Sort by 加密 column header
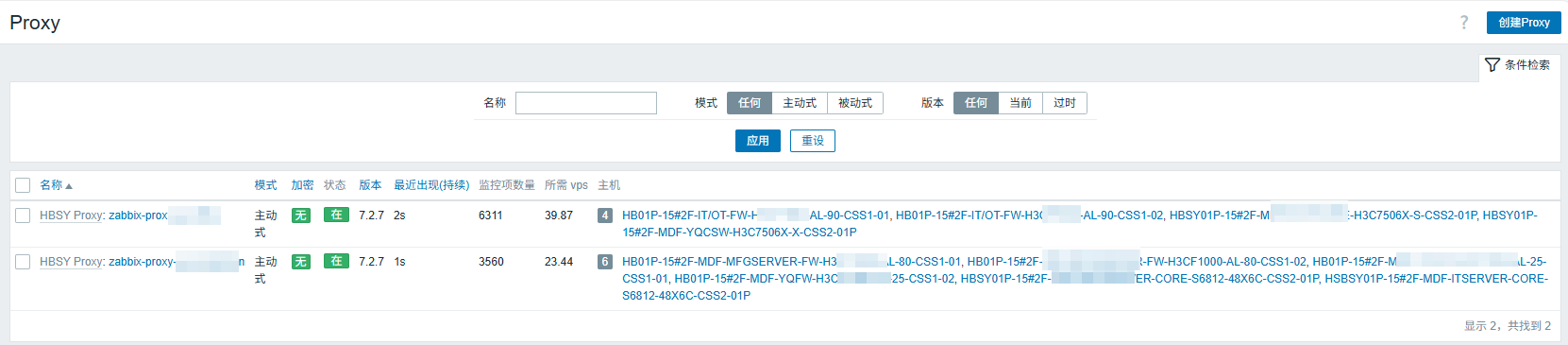 pyautogui.click(x=302, y=185)
